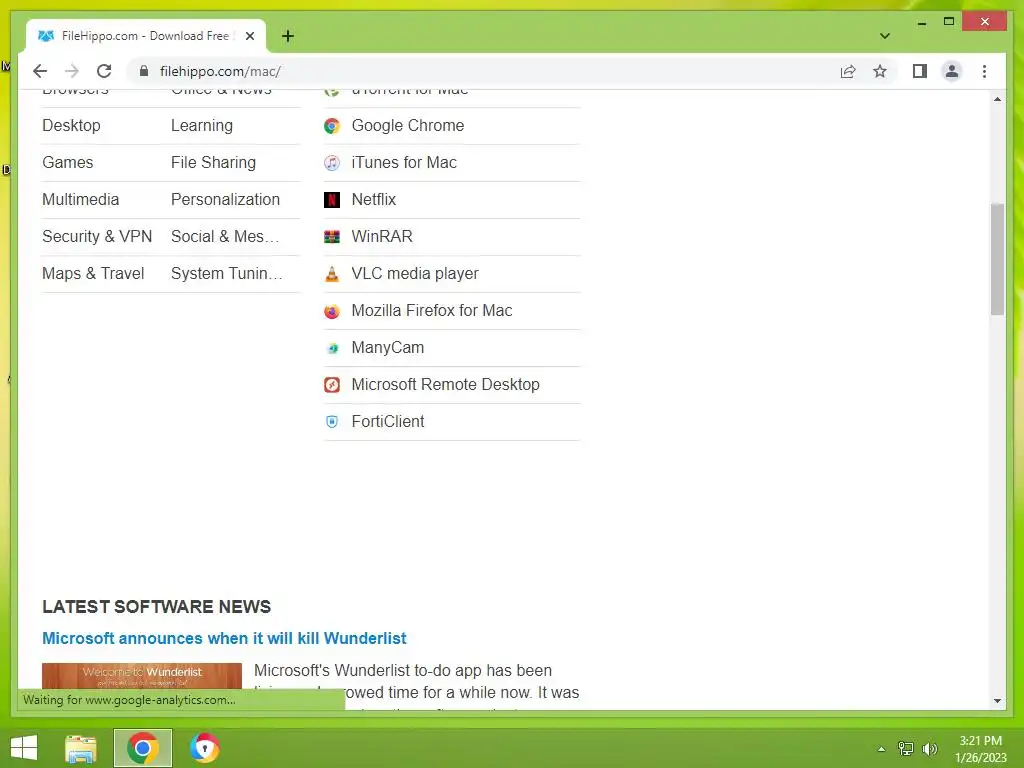Open the Desktop category
Viewport: 1024px width, 768px height.
pos(71,125)
